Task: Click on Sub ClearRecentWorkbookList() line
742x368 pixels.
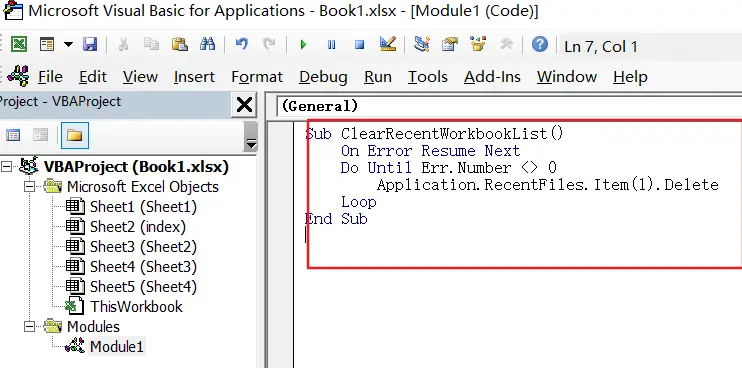Action: pos(434,134)
